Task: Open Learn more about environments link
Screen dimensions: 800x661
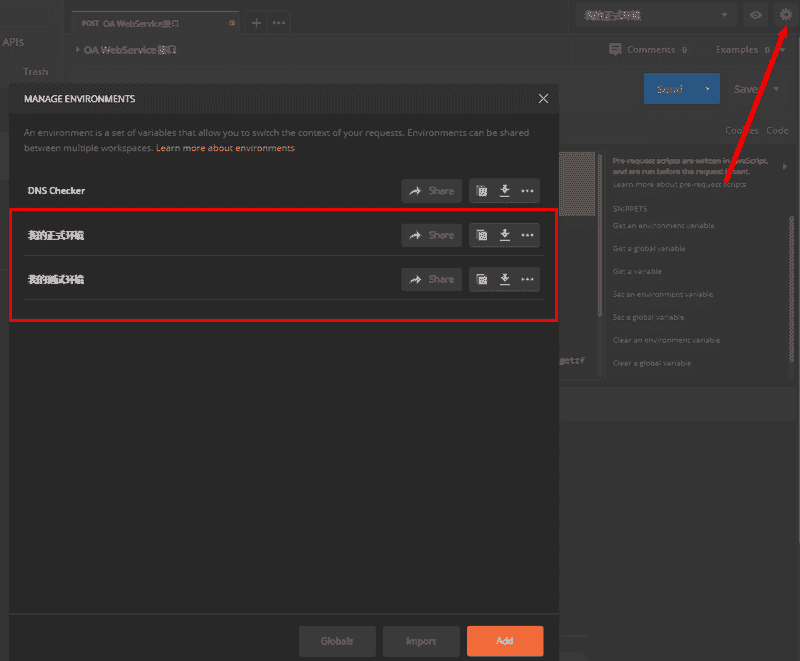Action: (x=225, y=148)
